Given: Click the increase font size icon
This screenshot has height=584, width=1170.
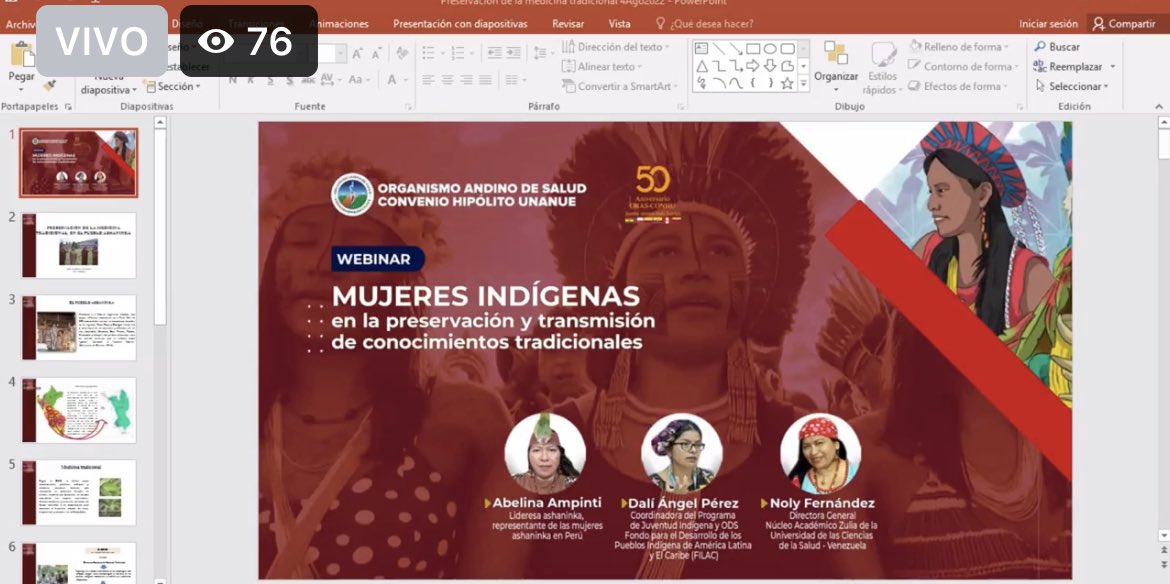Looking at the screenshot, I should pyautogui.click(x=358, y=54).
